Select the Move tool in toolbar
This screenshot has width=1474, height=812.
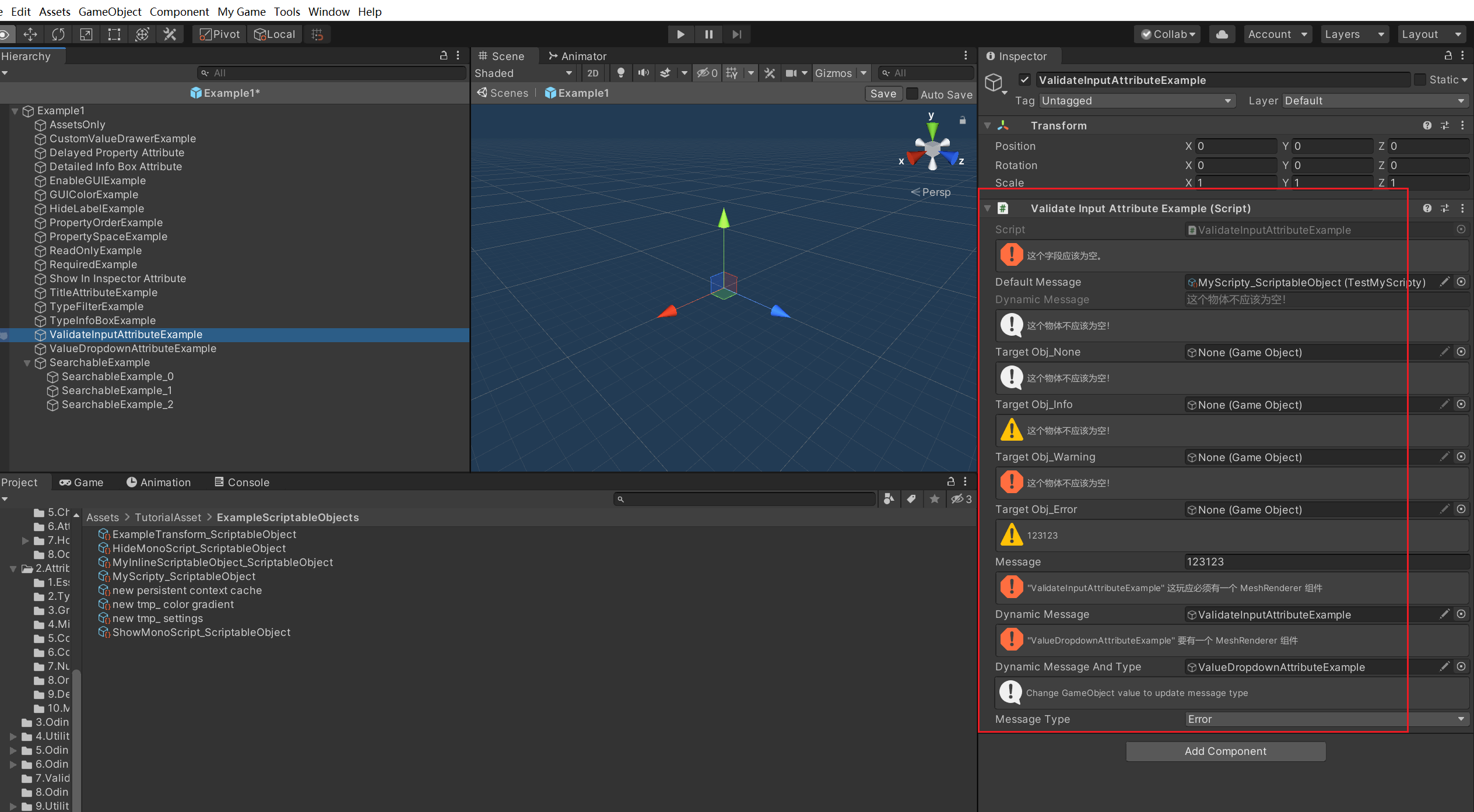click(x=30, y=34)
